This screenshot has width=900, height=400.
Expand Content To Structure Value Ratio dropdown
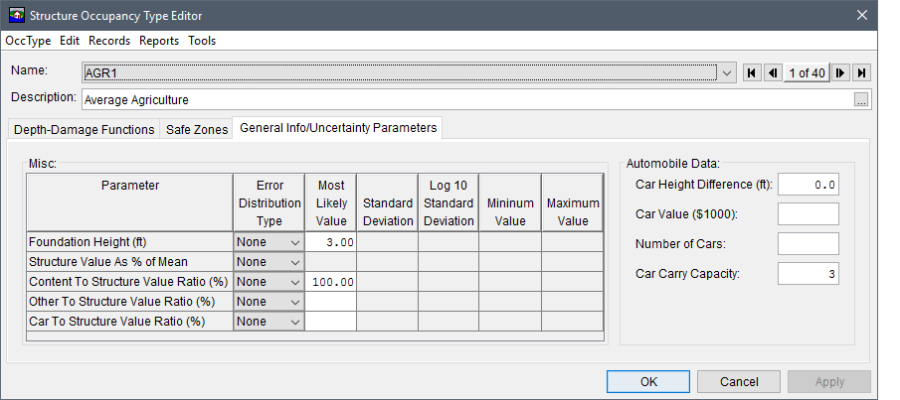(x=294, y=282)
